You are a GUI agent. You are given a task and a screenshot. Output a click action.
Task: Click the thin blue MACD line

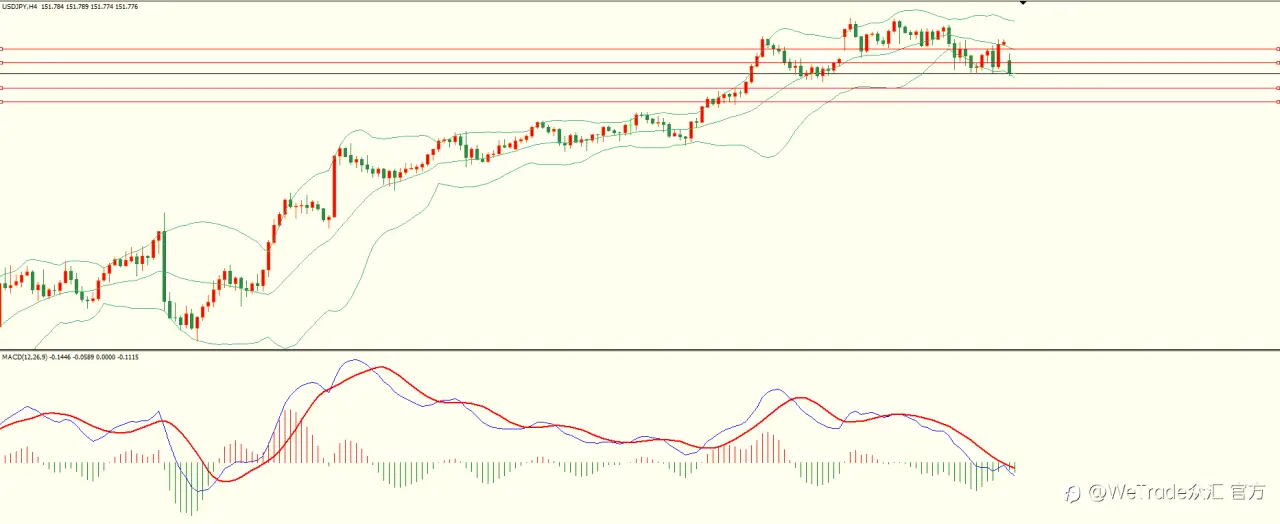357,361
